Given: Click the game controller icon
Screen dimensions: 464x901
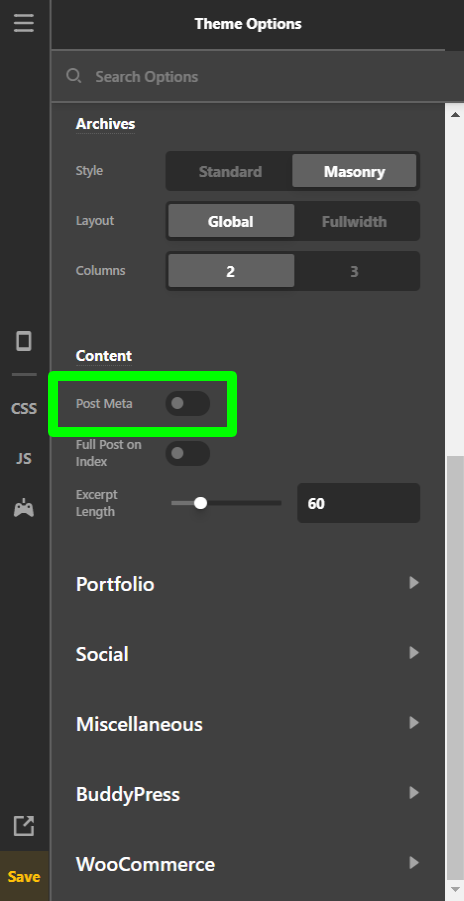Looking at the screenshot, I should 24,509.
